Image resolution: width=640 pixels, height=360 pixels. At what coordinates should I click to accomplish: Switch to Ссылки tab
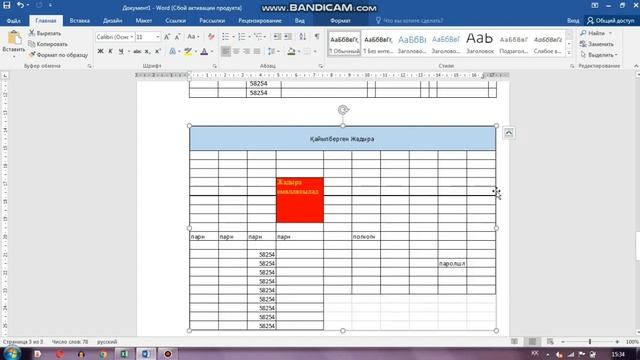point(176,20)
